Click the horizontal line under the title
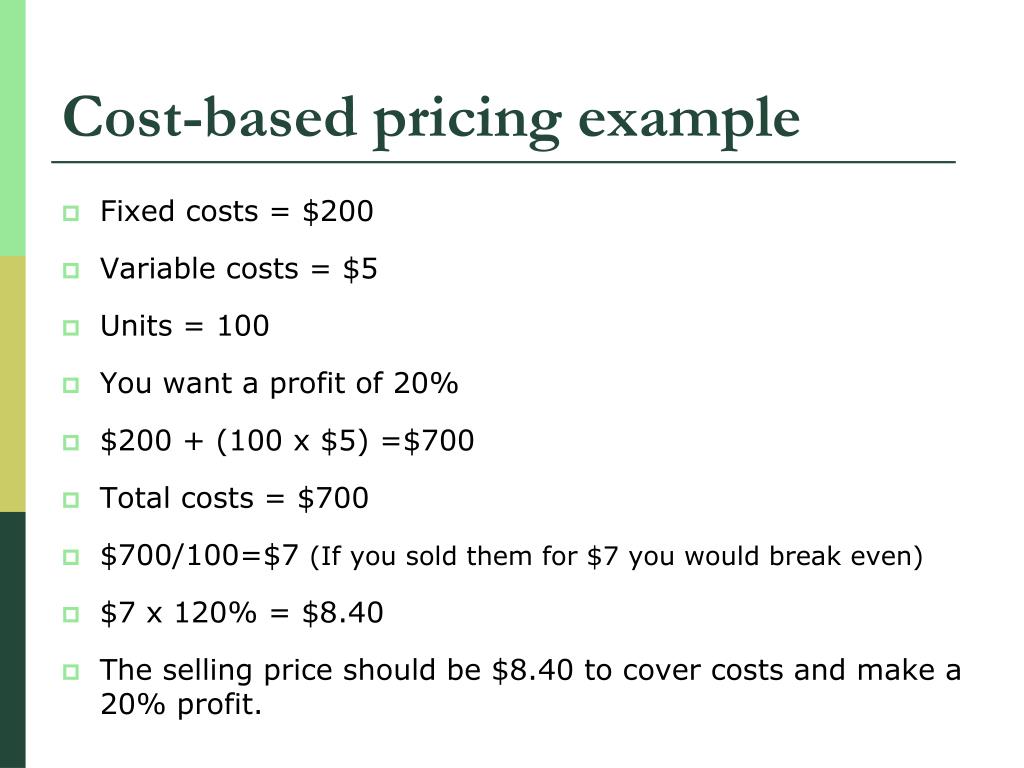The image size is (1024, 768). coord(504,161)
